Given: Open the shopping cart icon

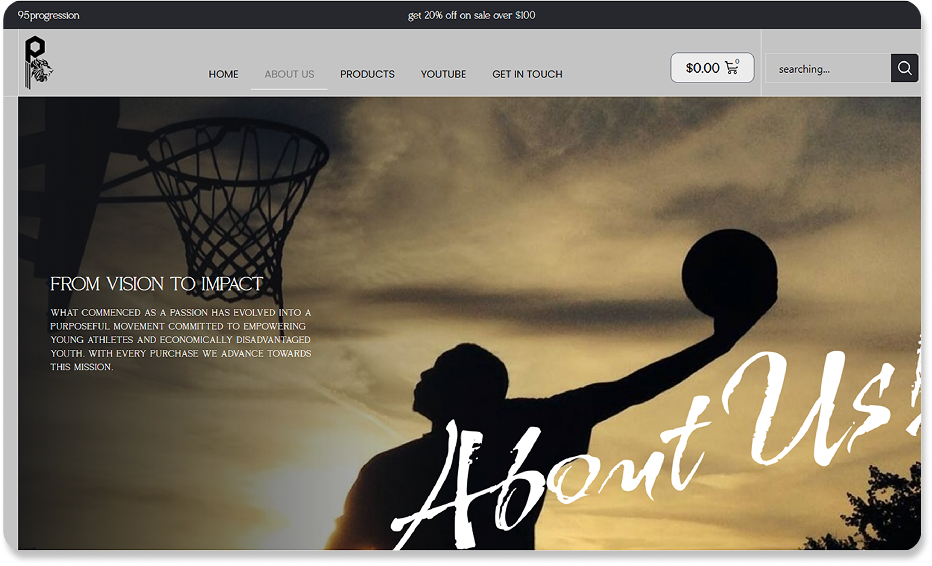Looking at the screenshot, I should point(731,68).
